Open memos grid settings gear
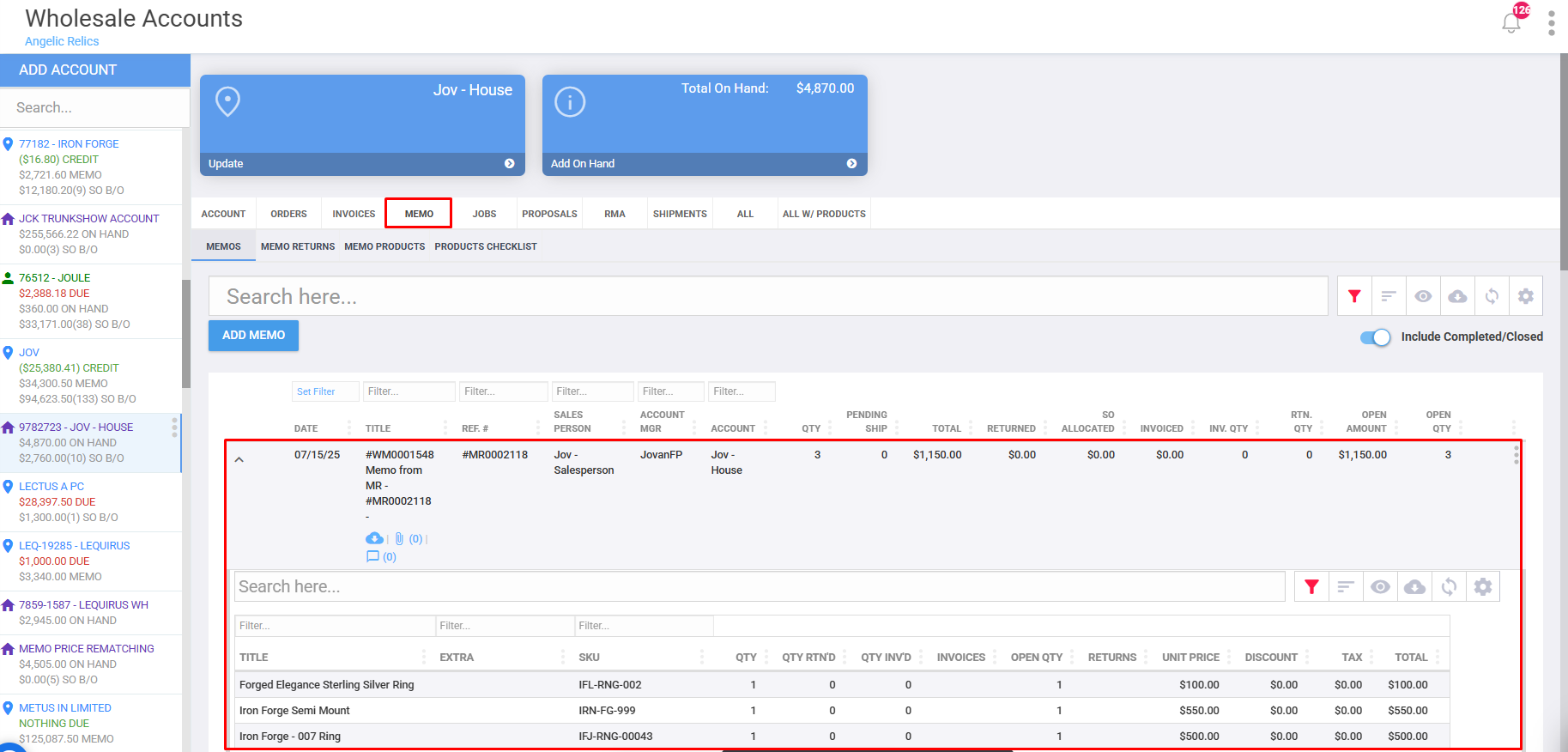The height and width of the screenshot is (752, 1568). pyautogui.click(x=1525, y=296)
